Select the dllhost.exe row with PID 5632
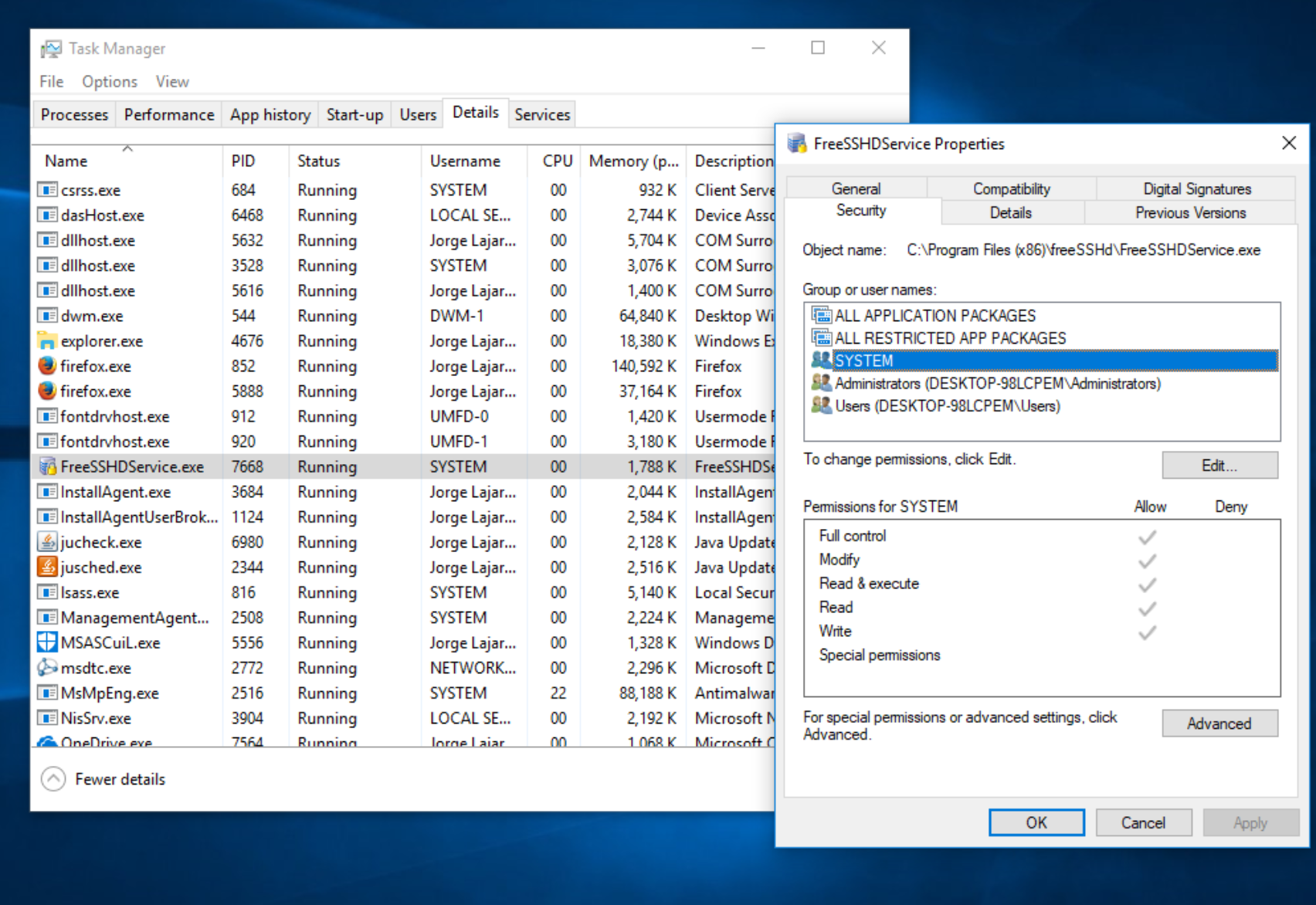1316x905 pixels. point(404,240)
